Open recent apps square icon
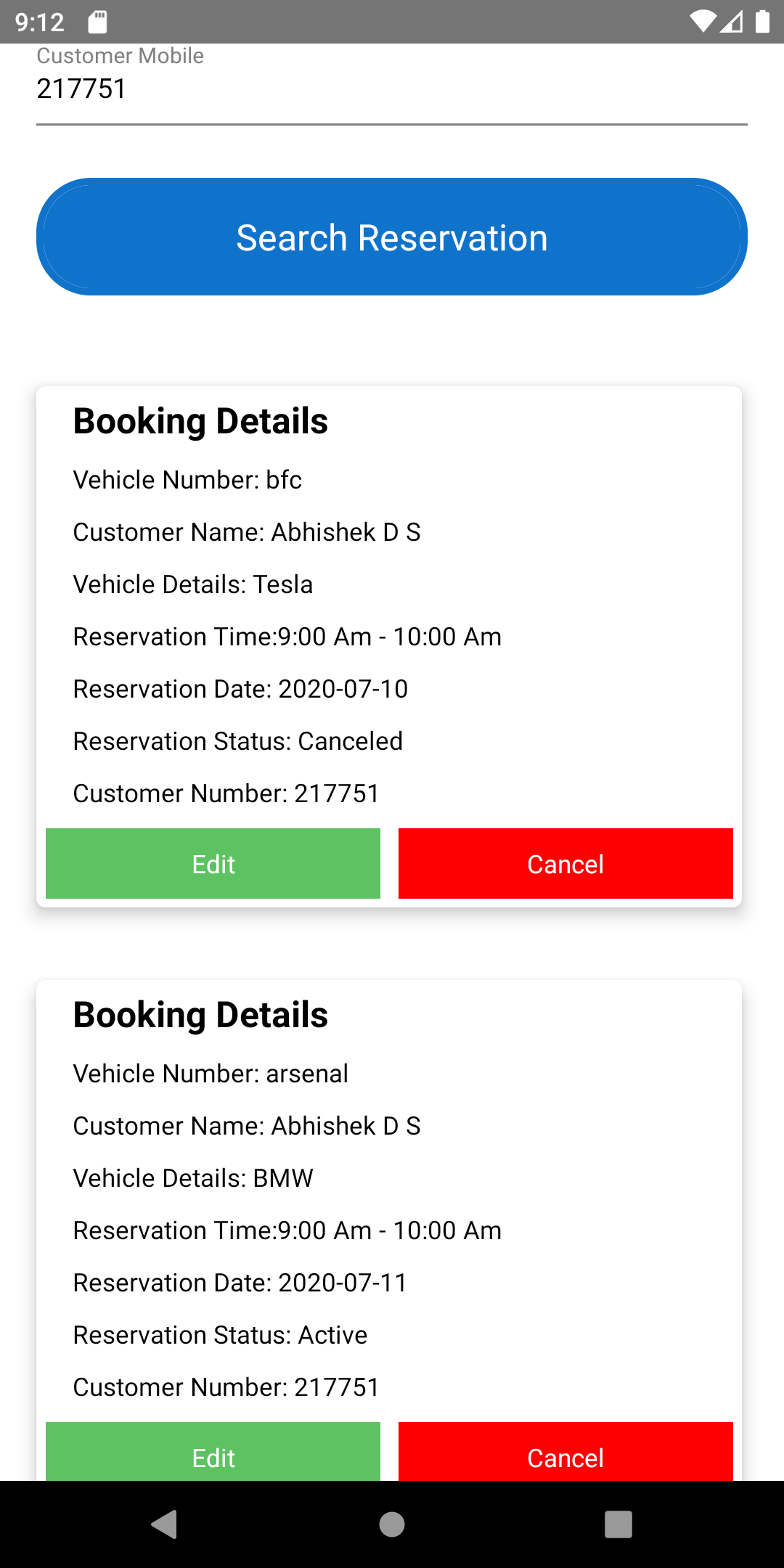Viewport: 784px width, 1568px height. click(618, 1524)
